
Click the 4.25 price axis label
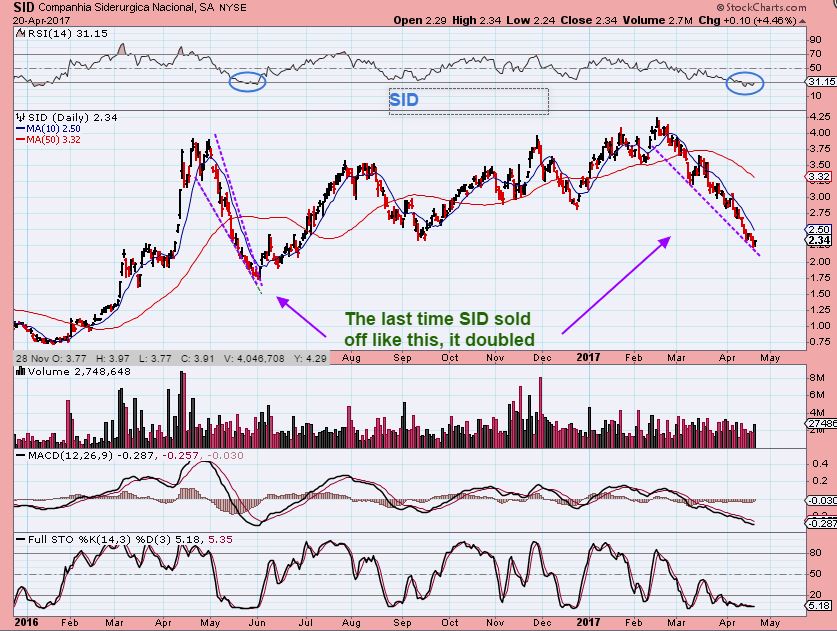coord(819,117)
